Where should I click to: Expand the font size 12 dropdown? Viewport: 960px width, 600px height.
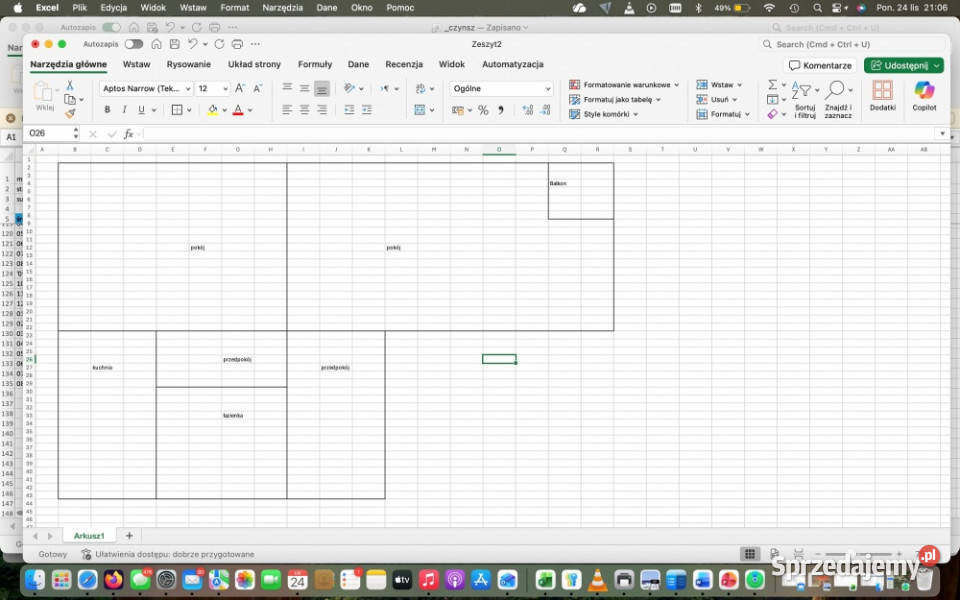(x=225, y=88)
